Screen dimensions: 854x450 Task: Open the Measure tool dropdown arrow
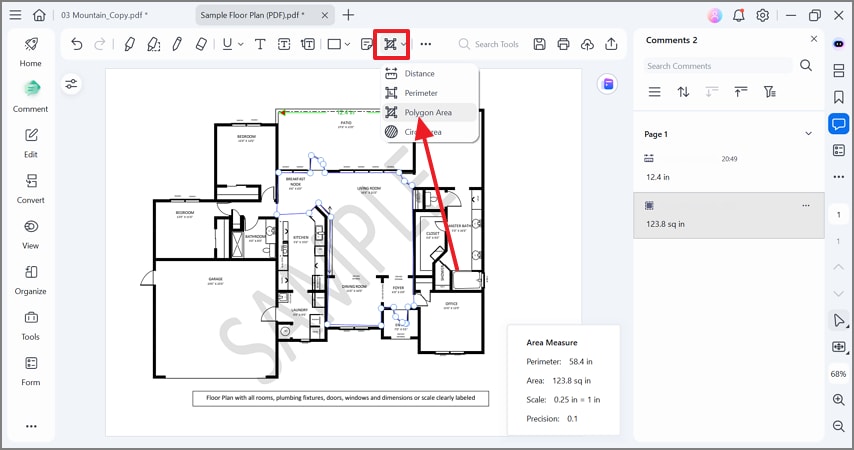(404, 45)
